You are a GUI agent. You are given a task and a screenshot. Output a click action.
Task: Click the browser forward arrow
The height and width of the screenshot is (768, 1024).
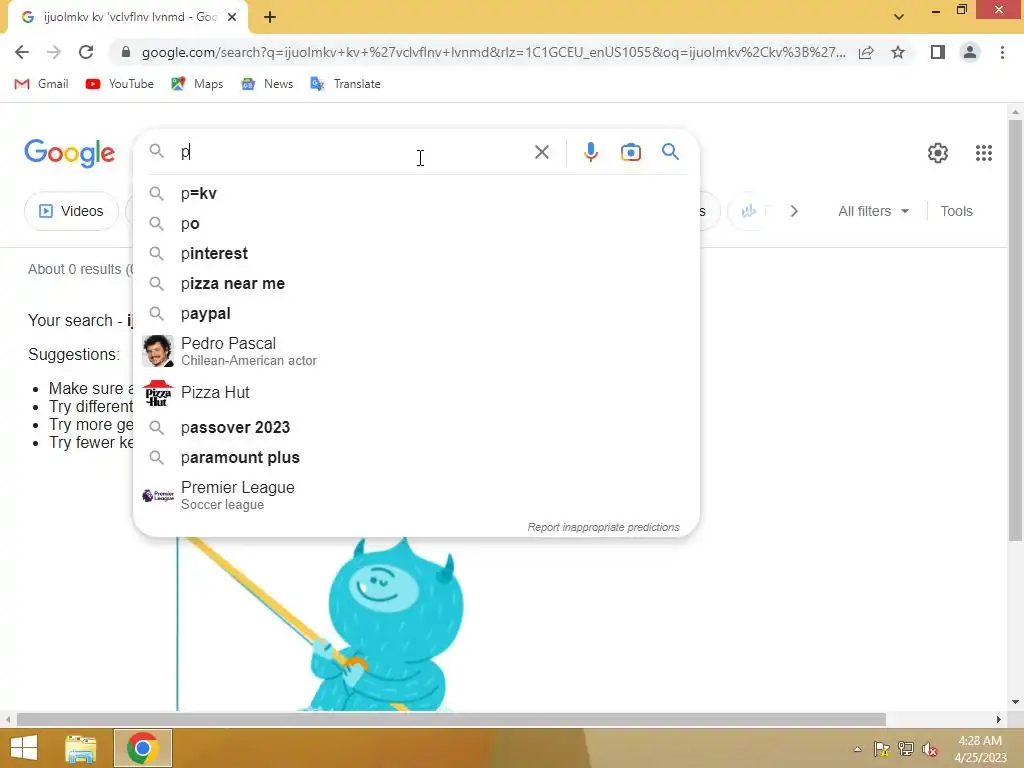pos(54,52)
